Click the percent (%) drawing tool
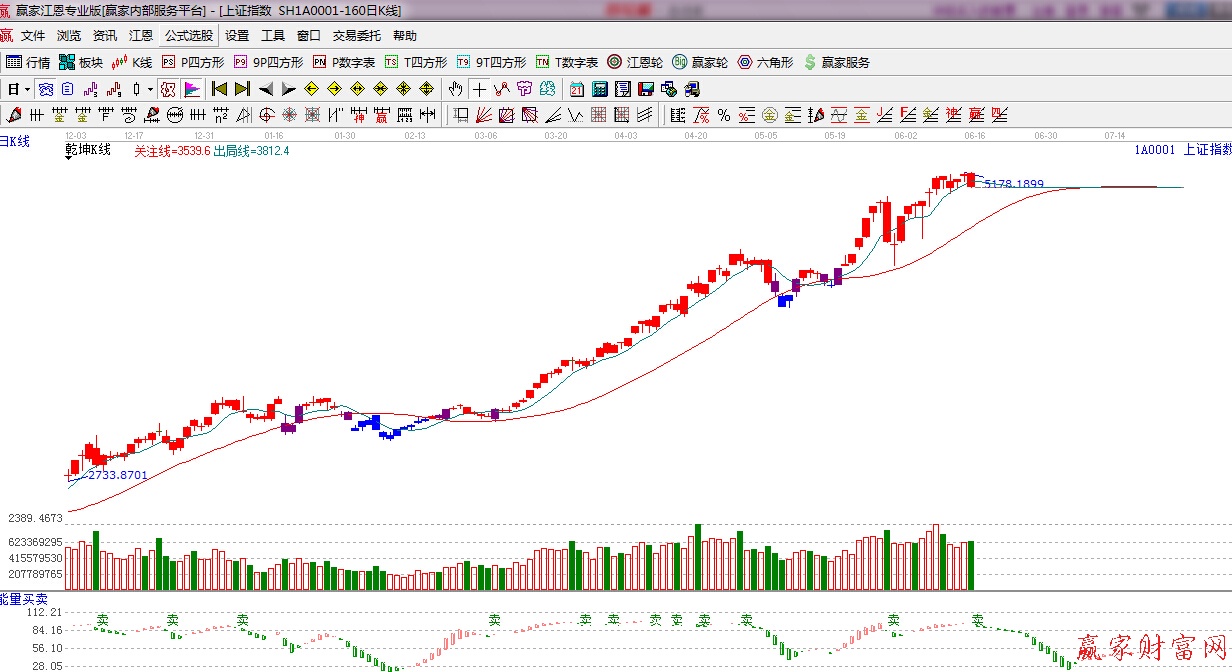Screen dimensions: 1232x672 coord(723,115)
